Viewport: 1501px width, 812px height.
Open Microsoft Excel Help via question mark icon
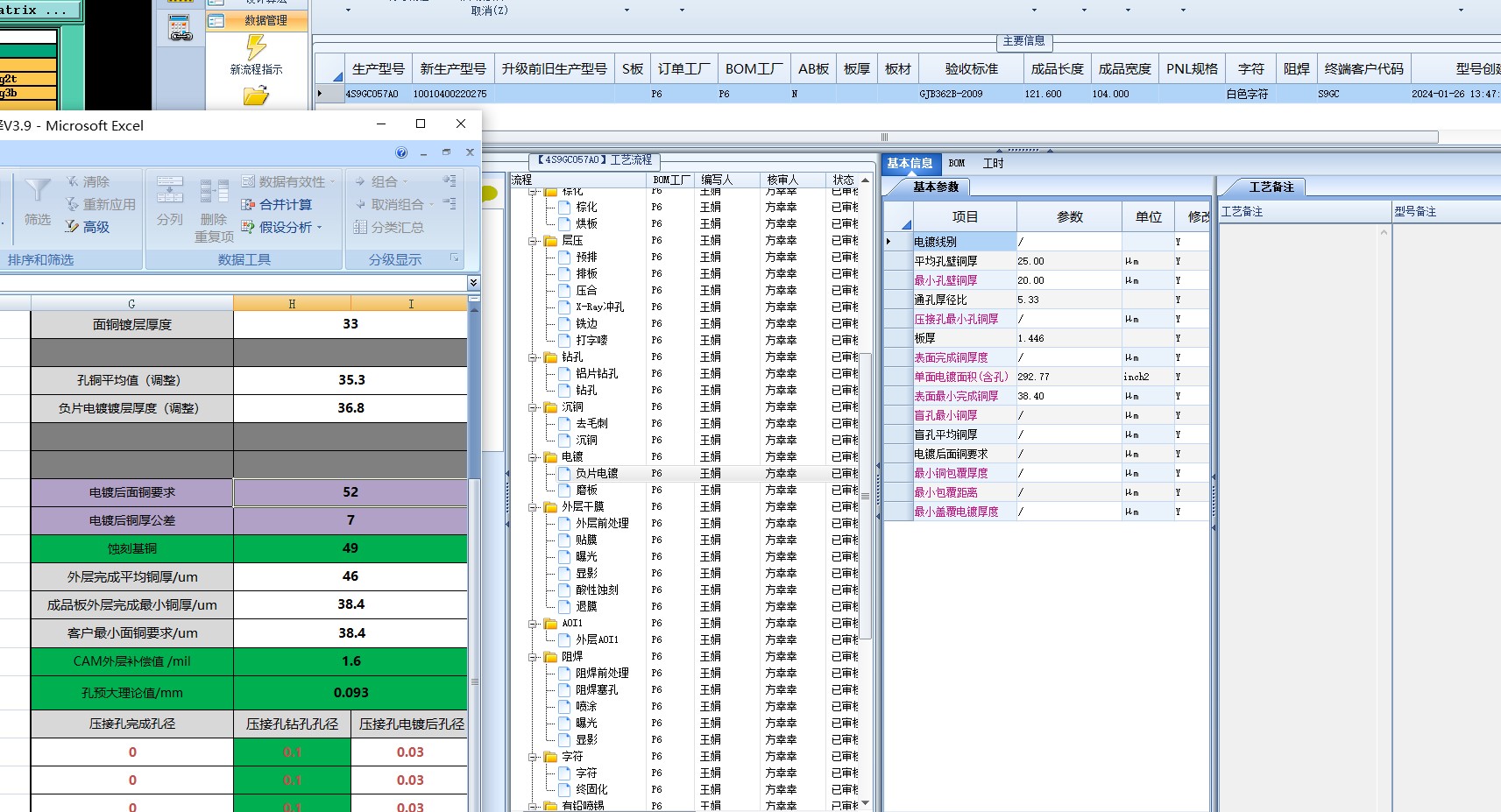(401, 152)
